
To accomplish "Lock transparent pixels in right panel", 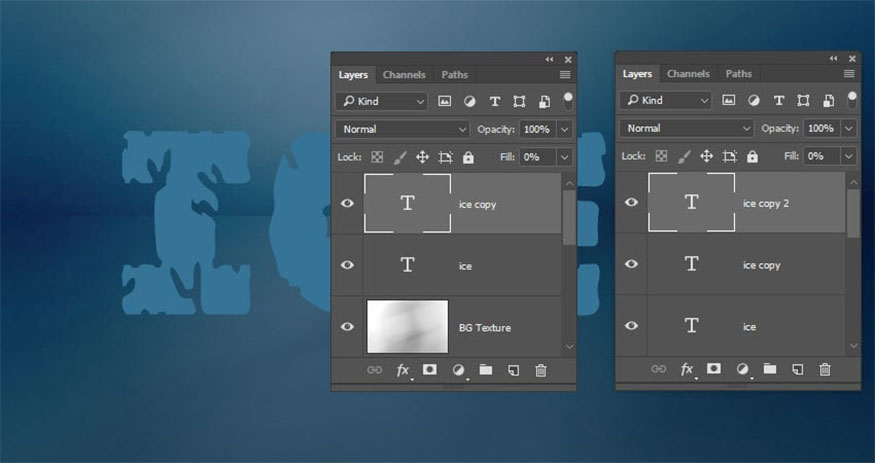I will coord(661,156).
